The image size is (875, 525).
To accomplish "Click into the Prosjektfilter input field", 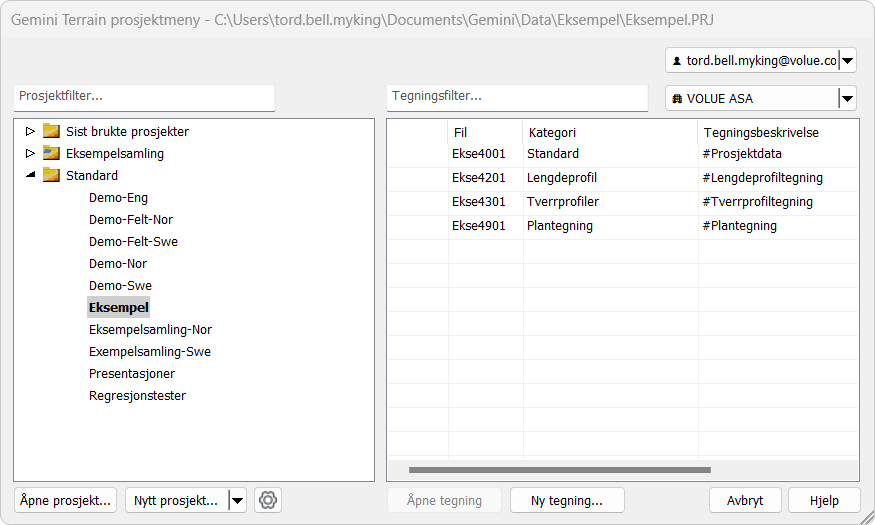I will pyautogui.click(x=144, y=97).
